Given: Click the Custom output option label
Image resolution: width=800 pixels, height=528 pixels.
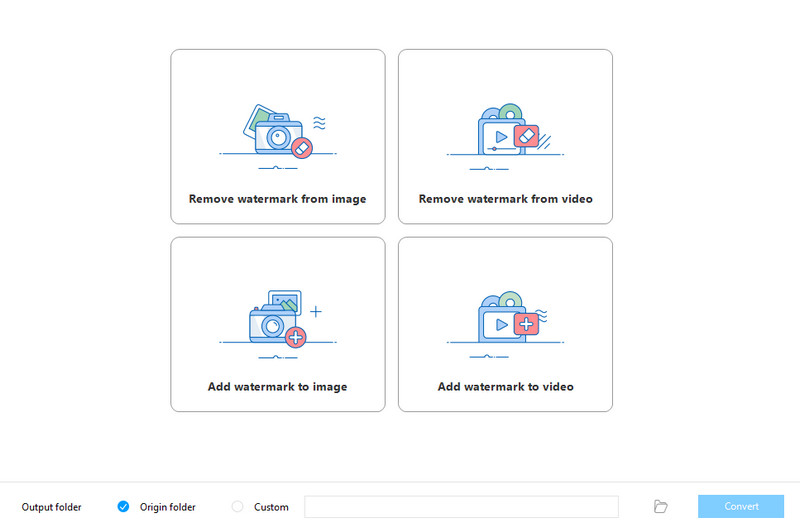Looking at the screenshot, I should tap(271, 507).
